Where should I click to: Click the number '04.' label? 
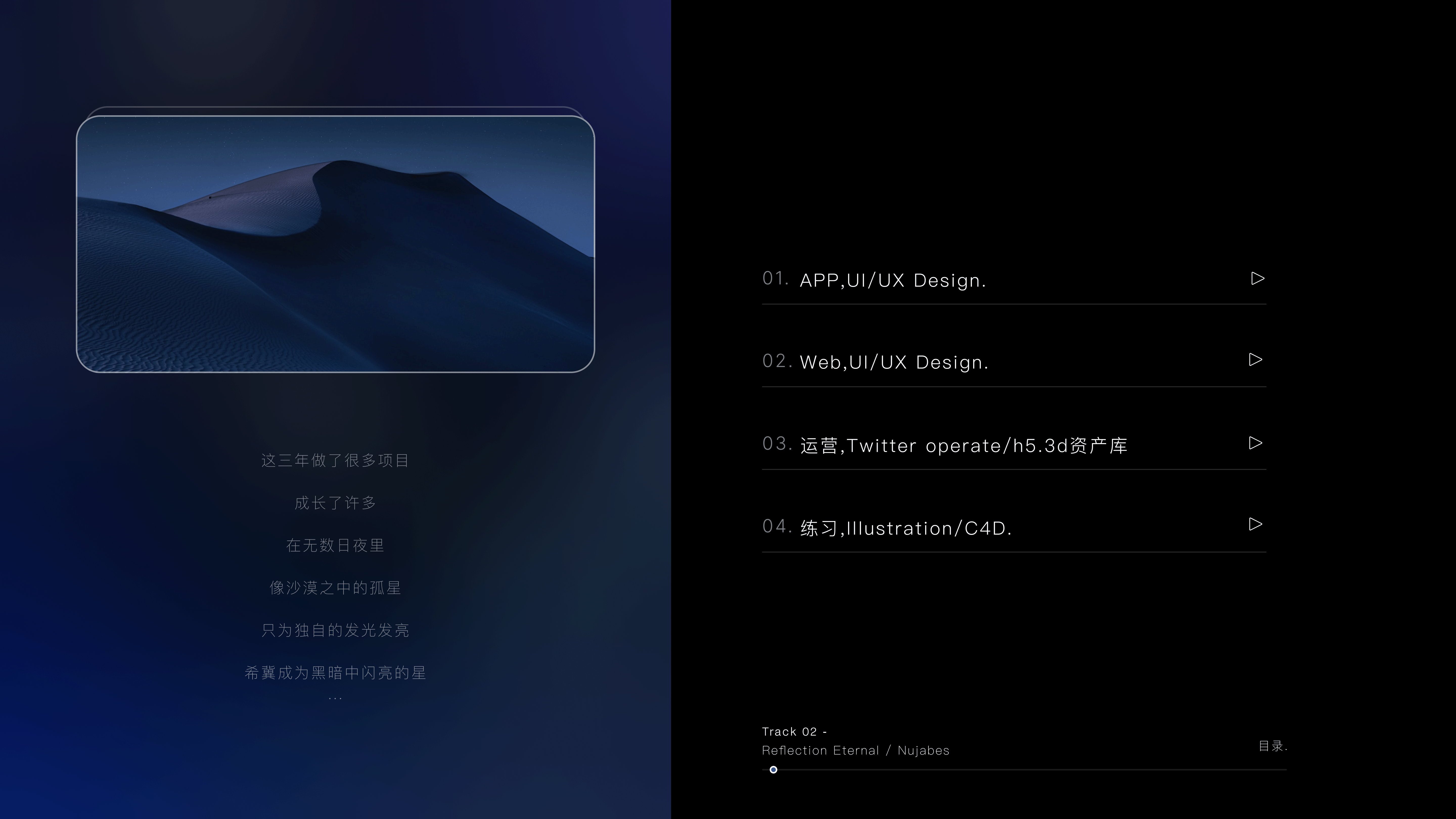click(777, 526)
